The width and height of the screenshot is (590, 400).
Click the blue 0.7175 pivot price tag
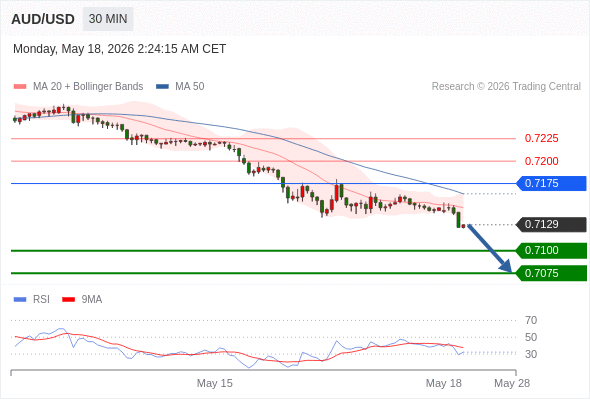click(551, 184)
